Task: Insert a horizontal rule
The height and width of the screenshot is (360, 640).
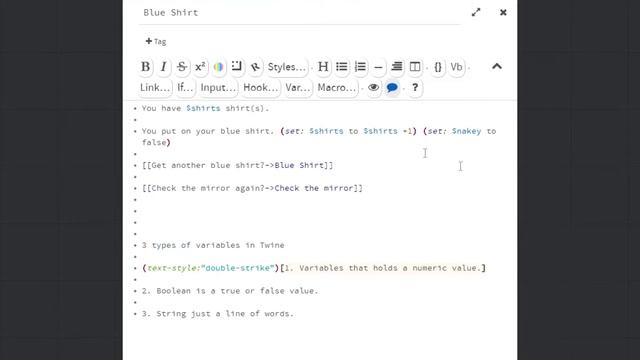Action: click(378, 67)
